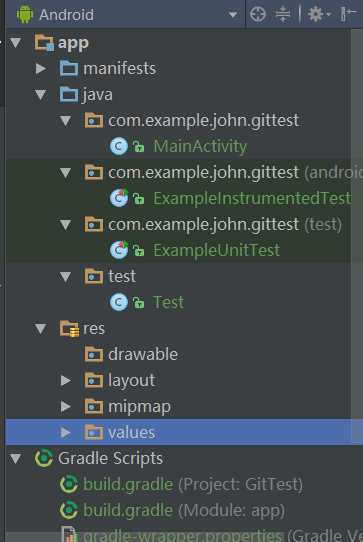Expand the layout folder
363x542 pixels.
click(x=66, y=381)
